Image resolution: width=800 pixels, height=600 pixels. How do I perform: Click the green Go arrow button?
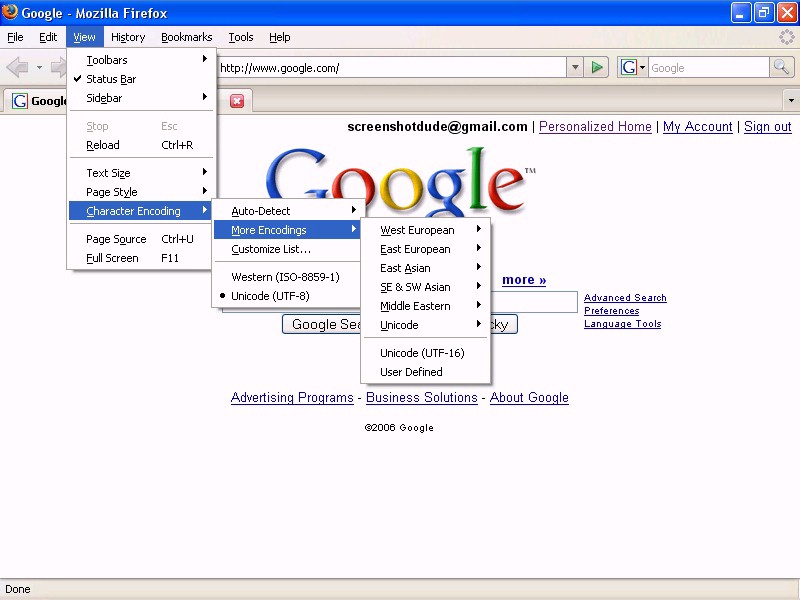[x=597, y=68]
